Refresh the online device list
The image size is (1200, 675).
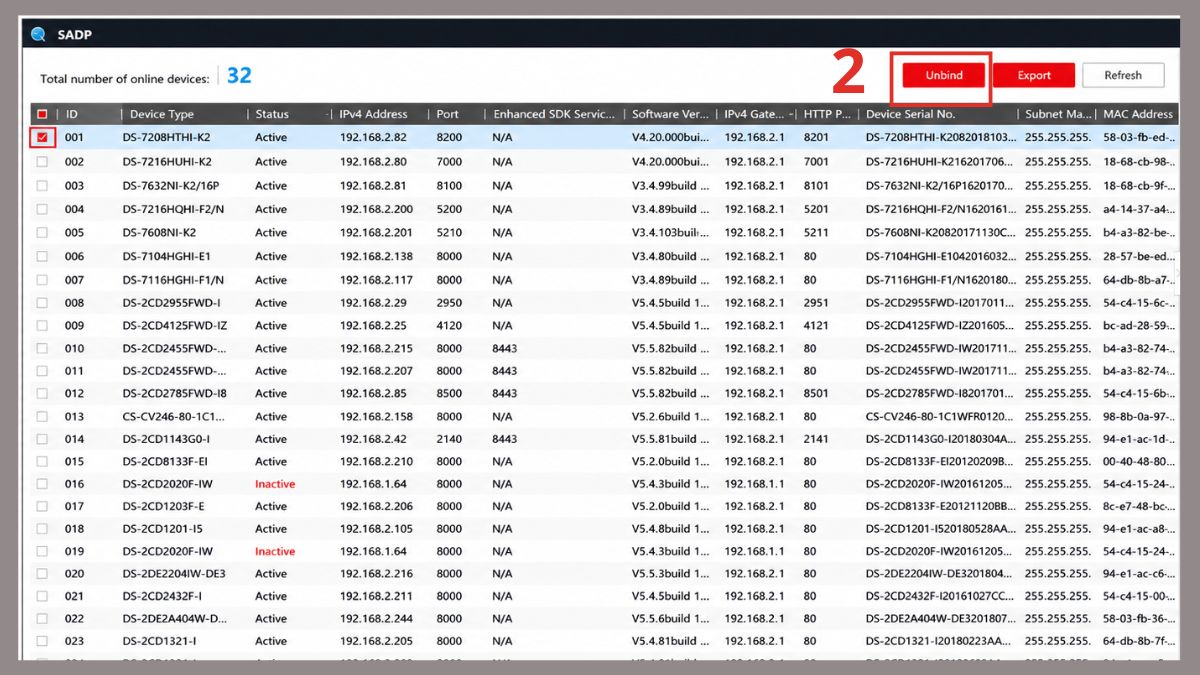point(1123,75)
